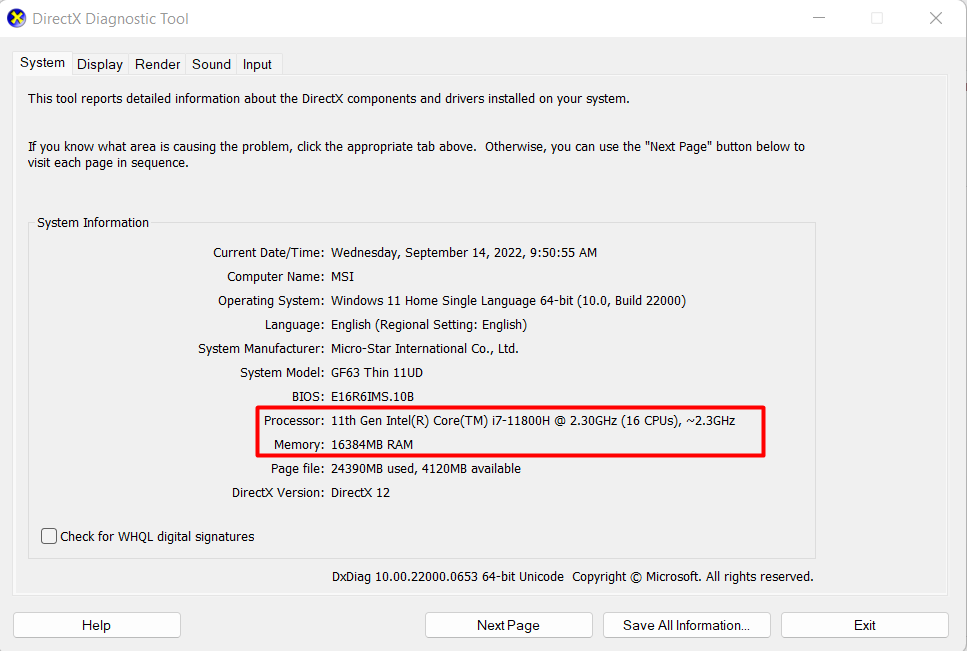Click the computer name value MSI

coord(342,277)
